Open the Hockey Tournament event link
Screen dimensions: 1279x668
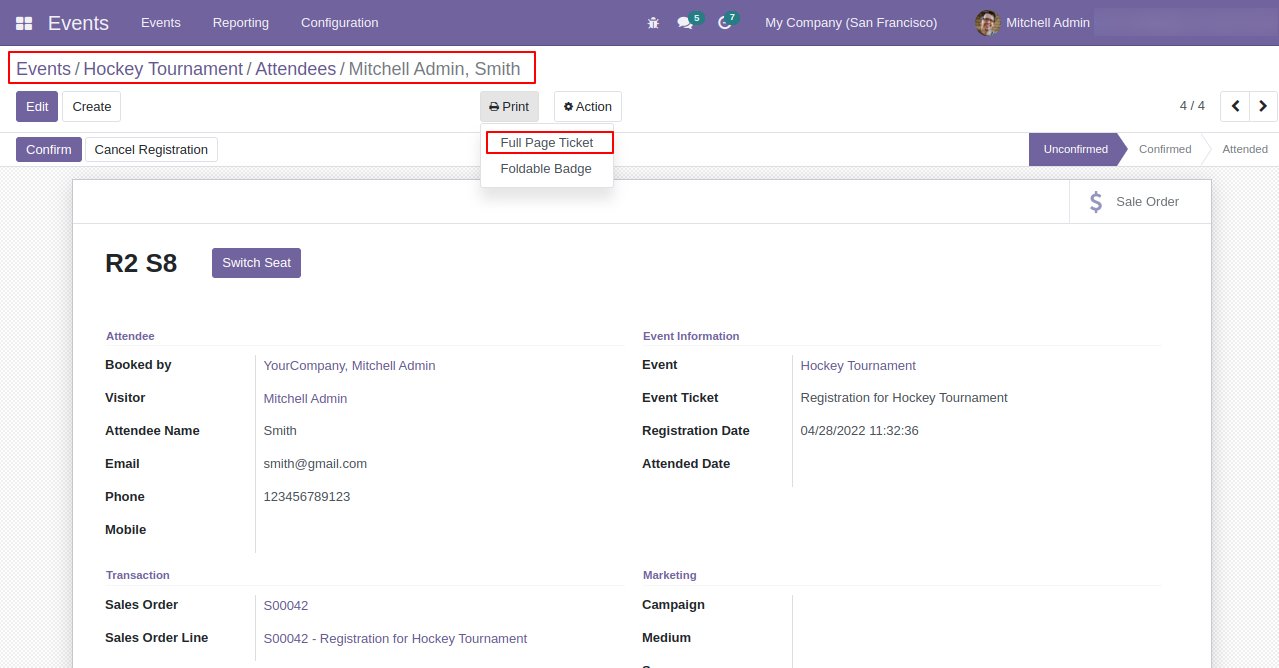[858, 366]
